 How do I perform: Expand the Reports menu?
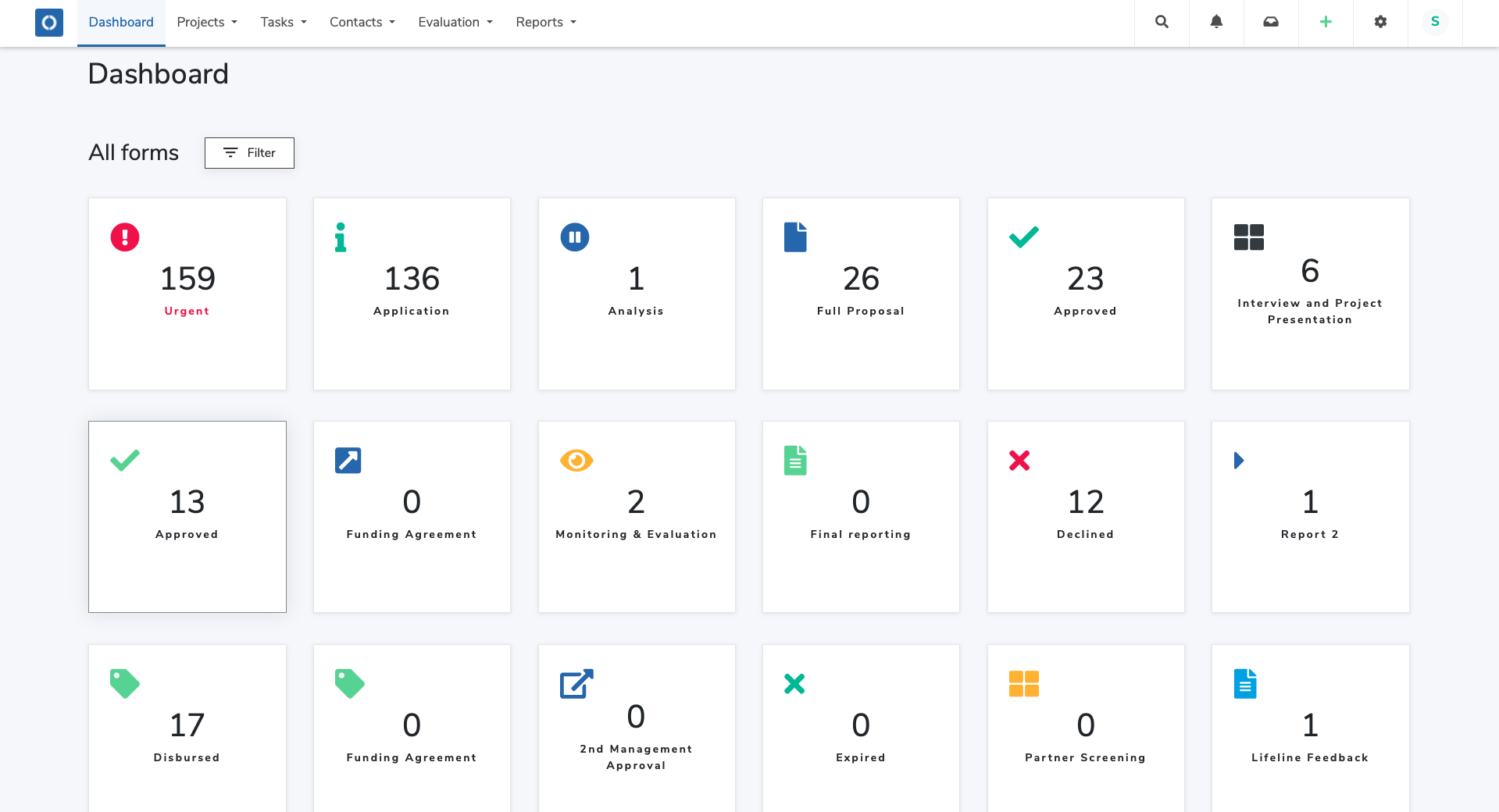544,23
